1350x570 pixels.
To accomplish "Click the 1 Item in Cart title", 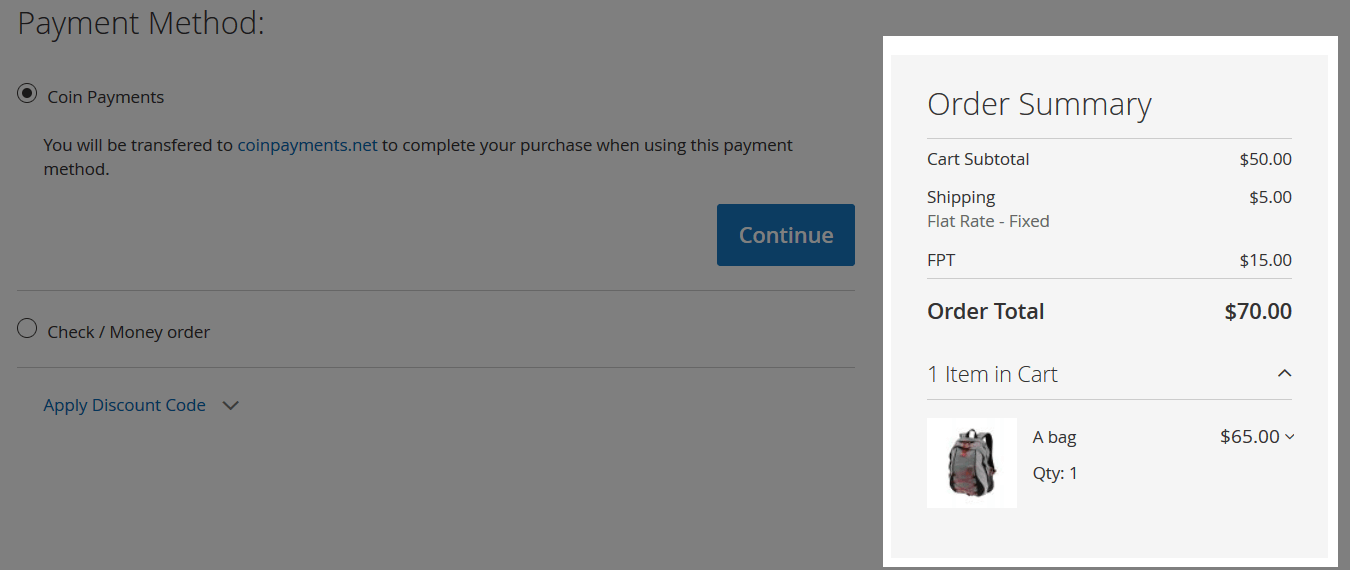I will (x=992, y=374).
